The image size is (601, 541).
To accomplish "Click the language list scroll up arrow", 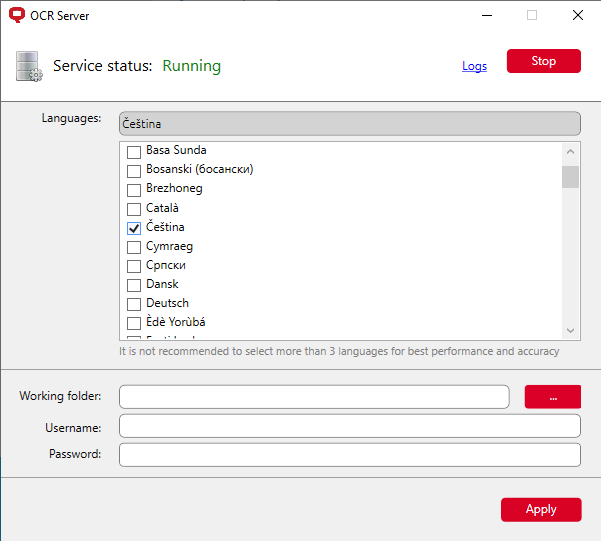I will (570, 152).
